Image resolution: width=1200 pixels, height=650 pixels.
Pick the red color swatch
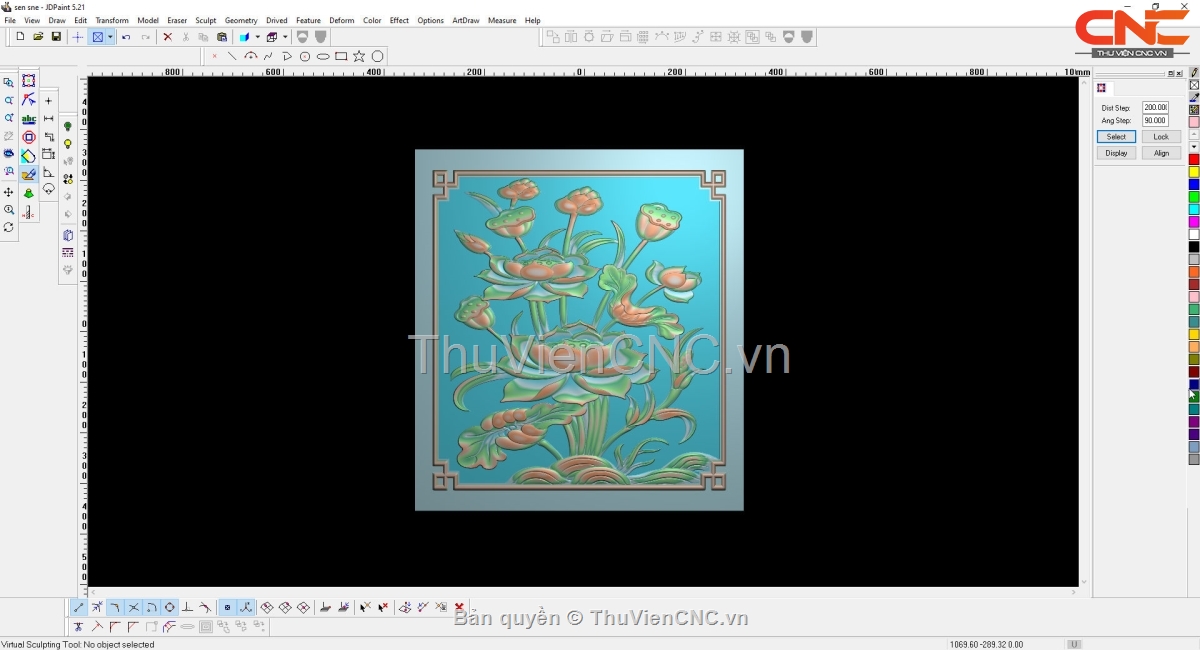(1193, 160)
